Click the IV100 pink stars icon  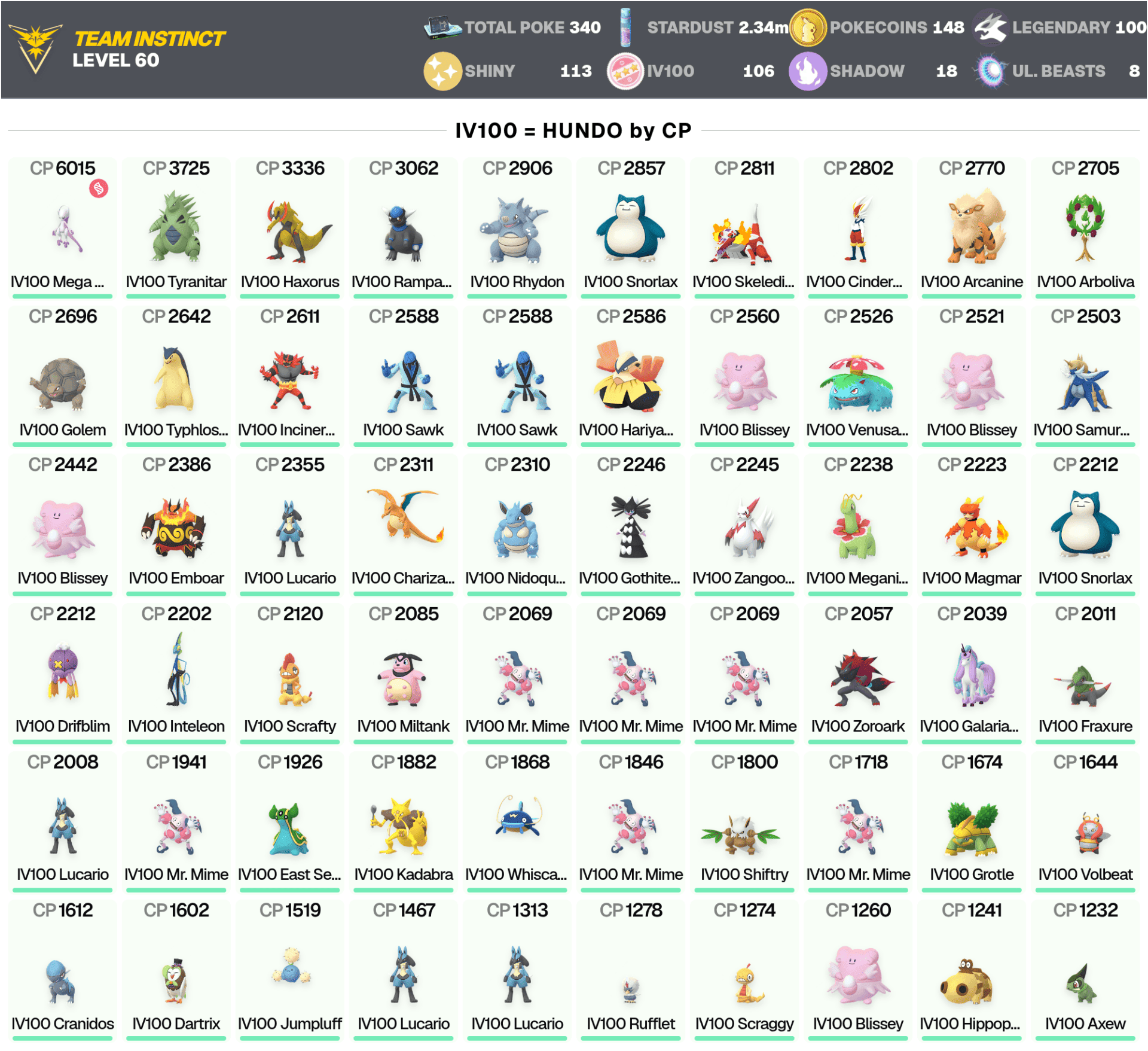coord(625,71)
